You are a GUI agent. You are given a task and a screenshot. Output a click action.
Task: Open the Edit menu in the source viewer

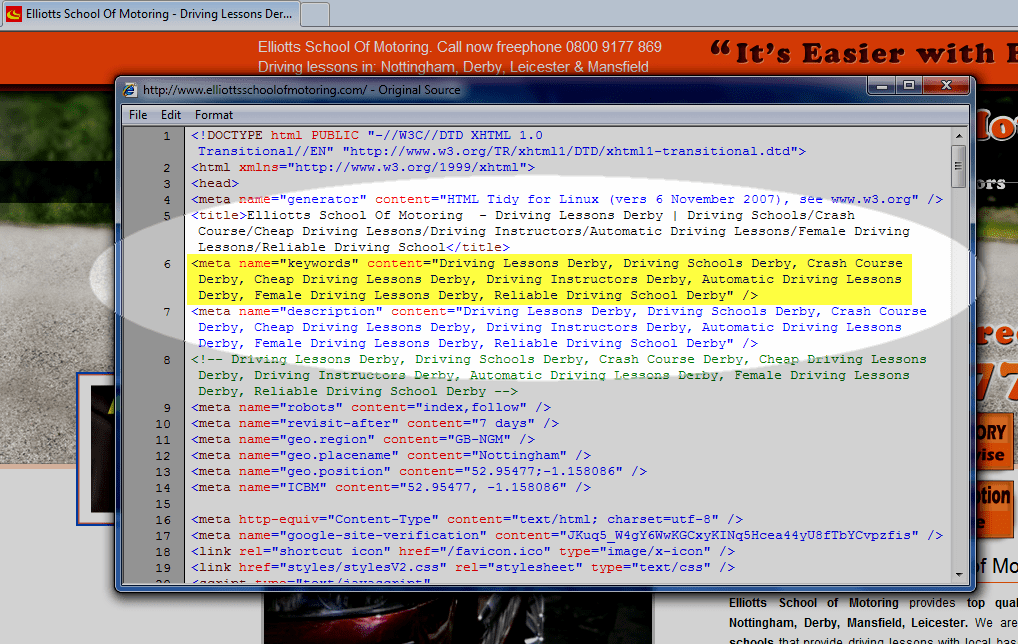(170, 114)
